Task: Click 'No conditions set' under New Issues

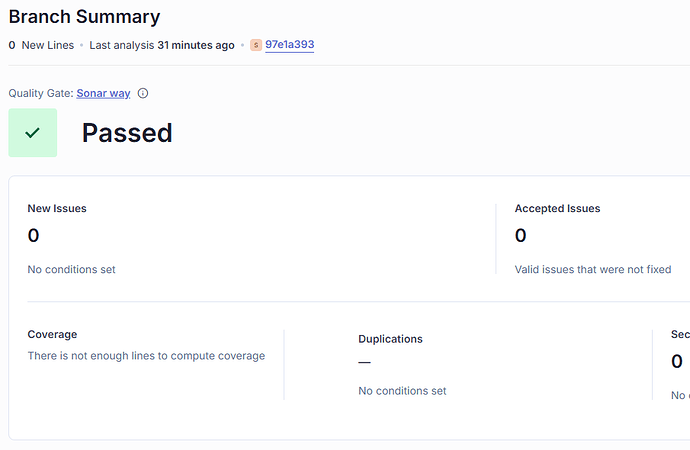Action: pos(71,269)
